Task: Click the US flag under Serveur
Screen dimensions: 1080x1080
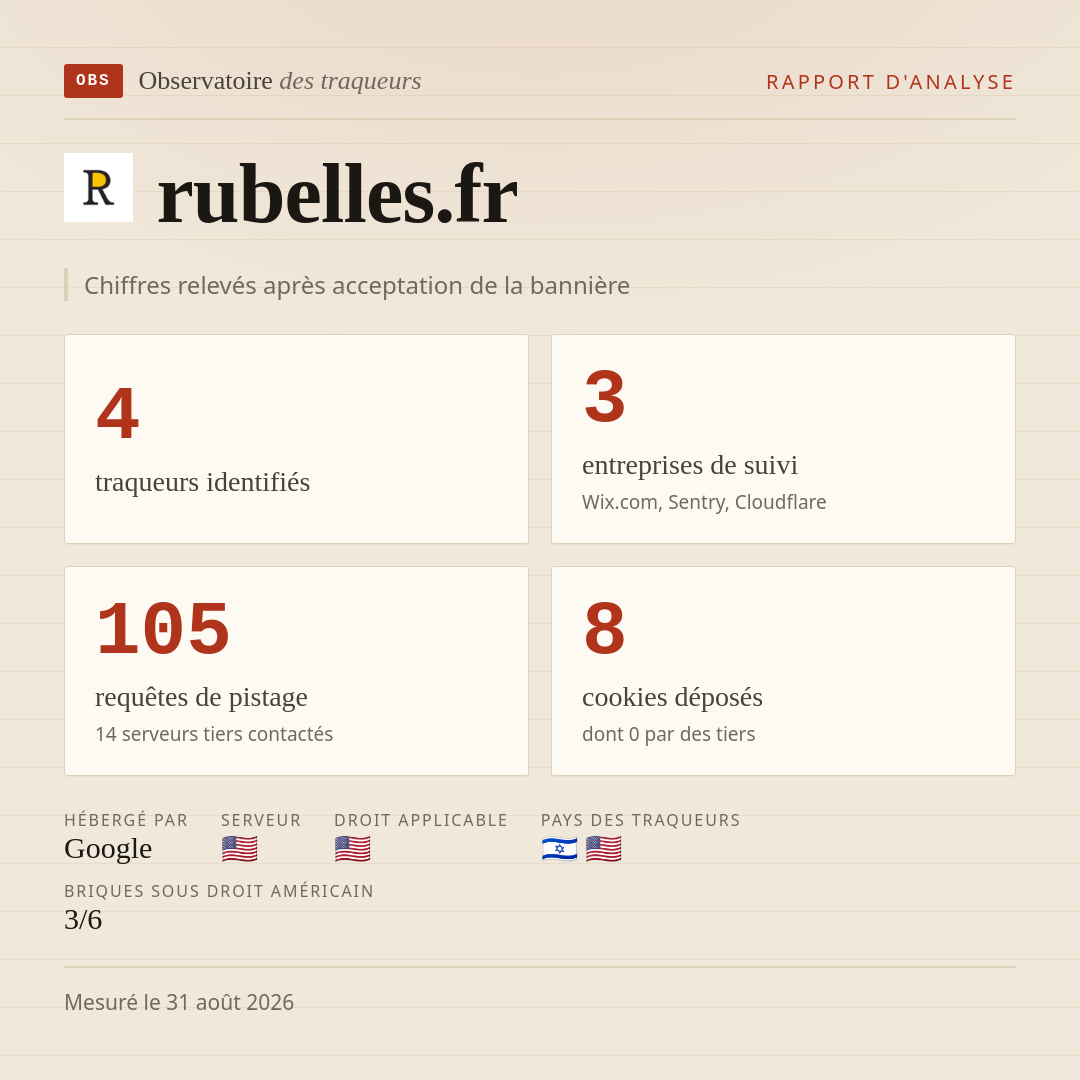Action: coord(240,849)
